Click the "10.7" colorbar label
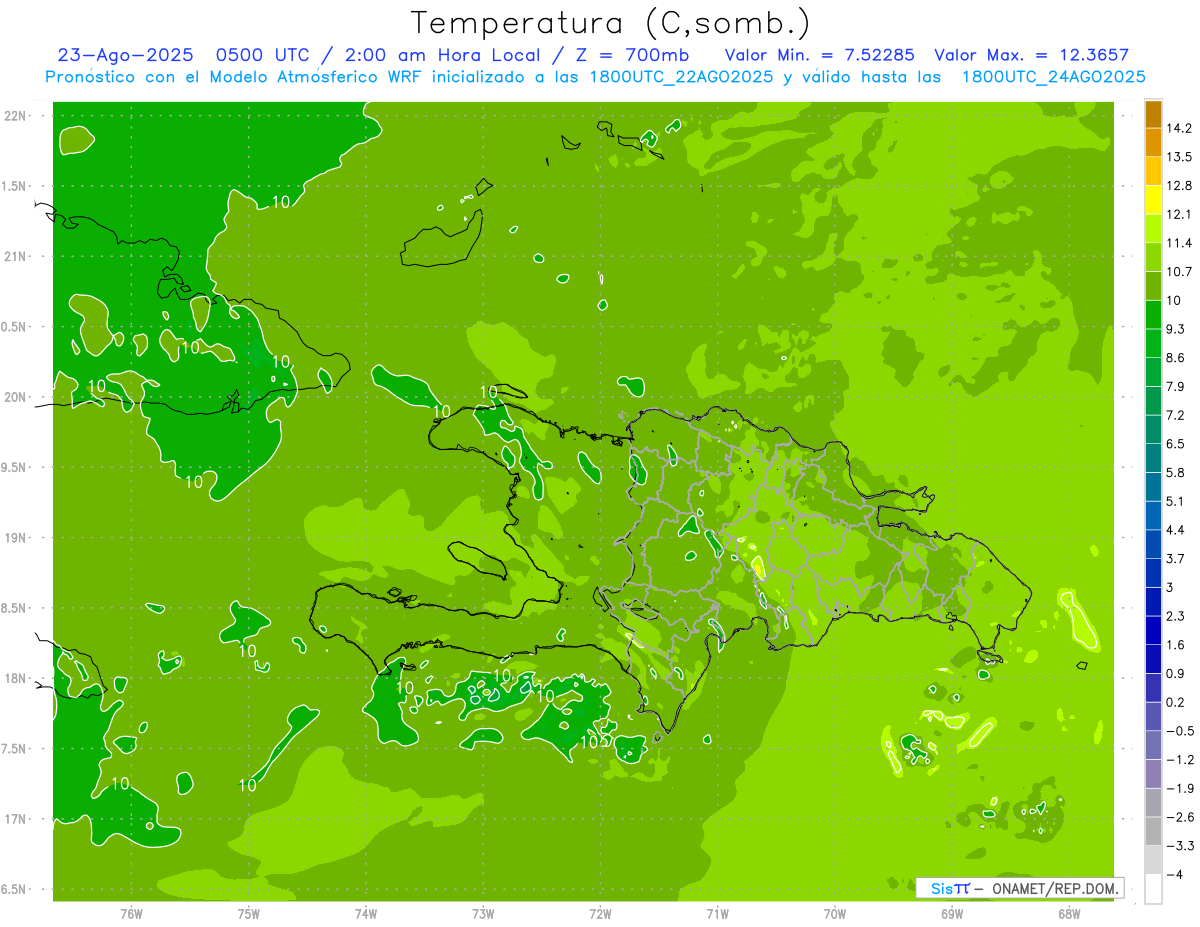This screenshot has width=1200, height=927. pyautogui.click(x=1179, y=271)
